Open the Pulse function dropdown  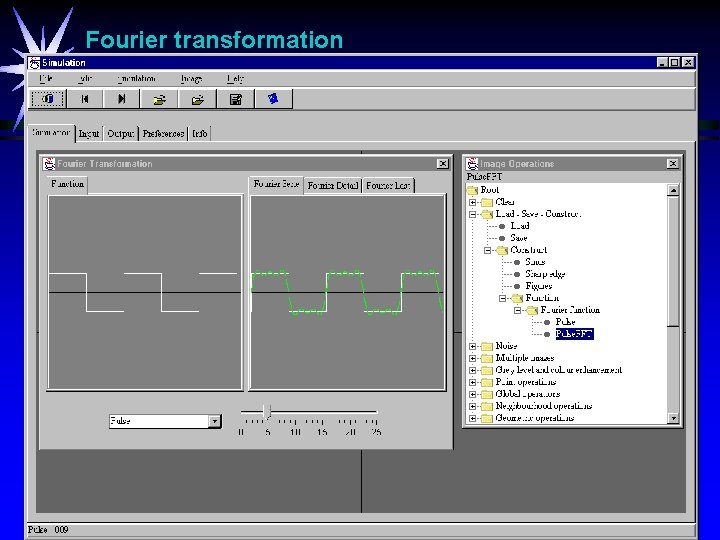coord(214,421)
